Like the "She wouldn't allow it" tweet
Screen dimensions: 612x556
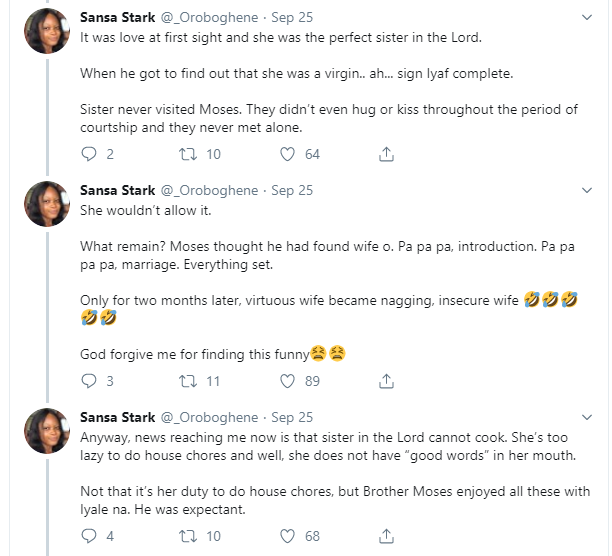click(x=288, y=381)
